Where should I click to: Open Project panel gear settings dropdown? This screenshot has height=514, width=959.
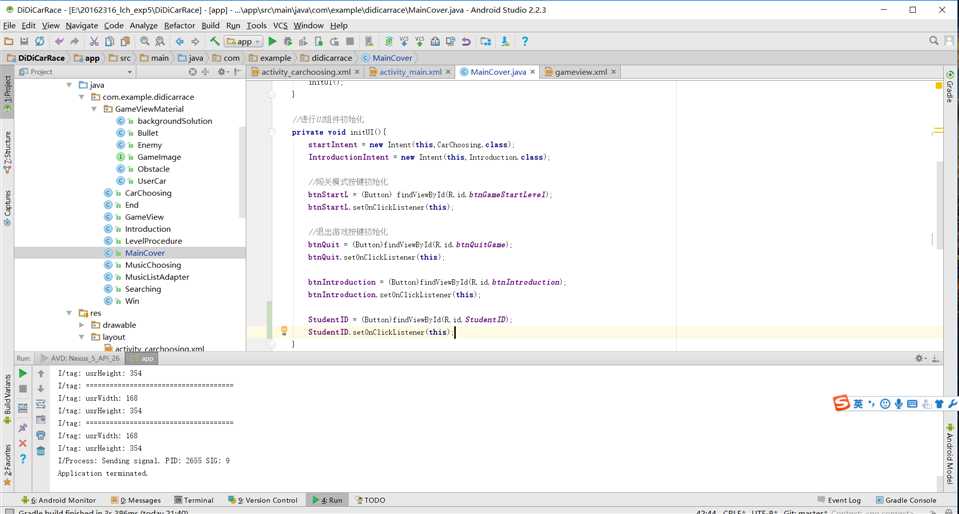(223, 72)
